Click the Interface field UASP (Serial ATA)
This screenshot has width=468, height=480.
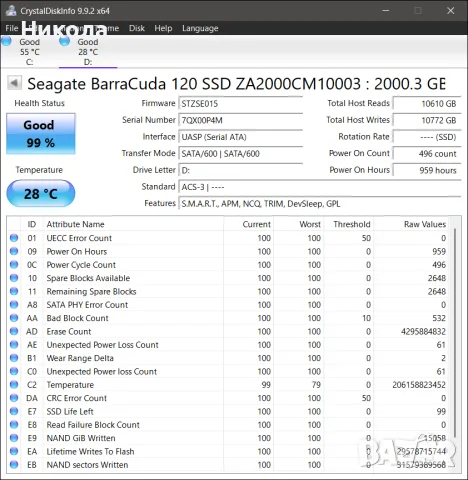click(241, 137)
